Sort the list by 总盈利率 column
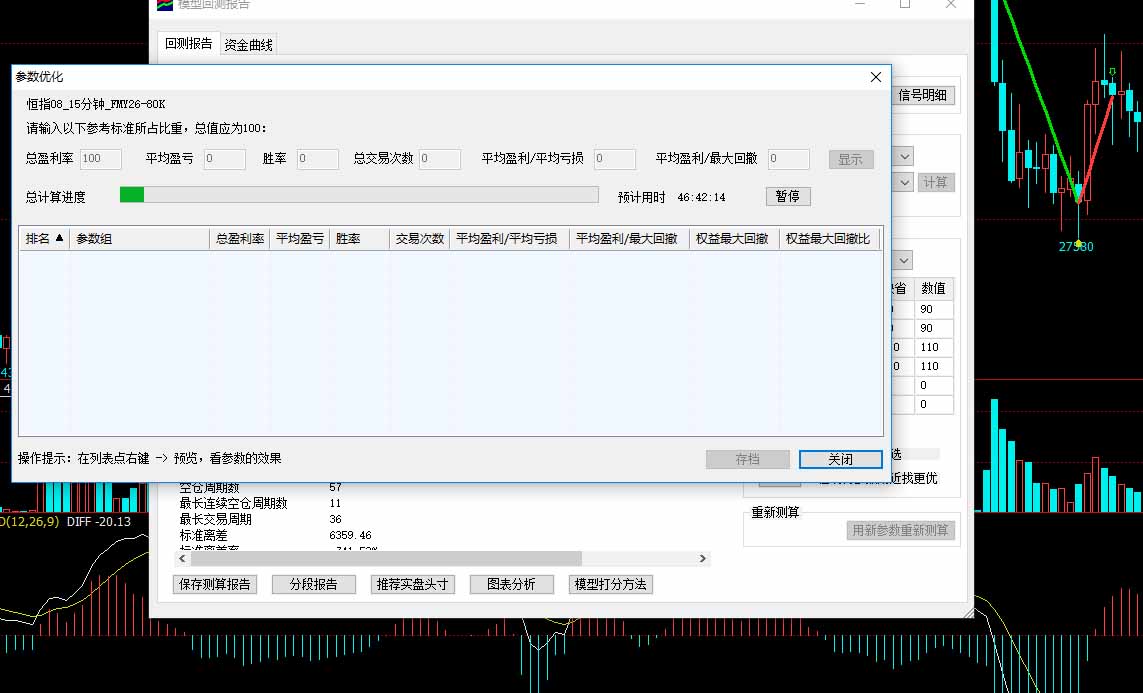 point(240,239)
